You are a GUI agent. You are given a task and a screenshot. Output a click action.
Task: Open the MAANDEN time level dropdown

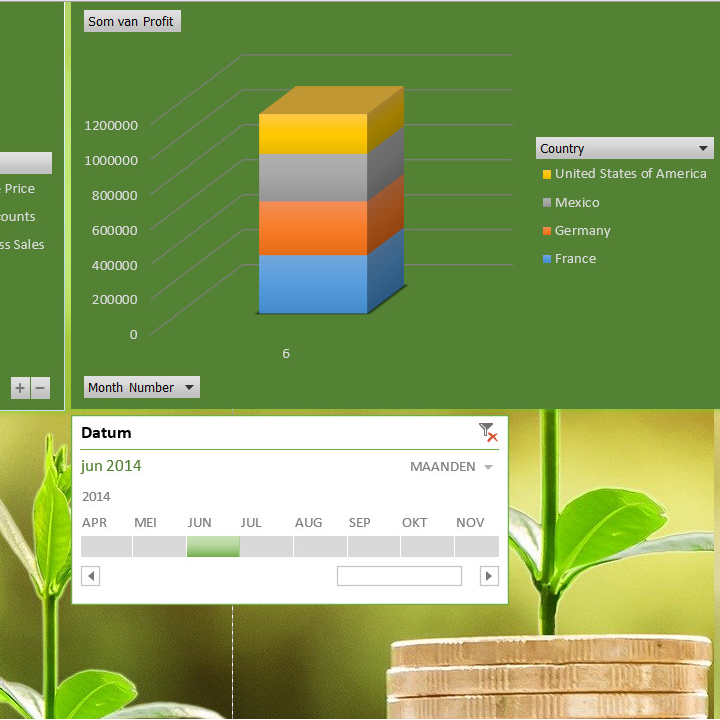click(x=488, y=467)
